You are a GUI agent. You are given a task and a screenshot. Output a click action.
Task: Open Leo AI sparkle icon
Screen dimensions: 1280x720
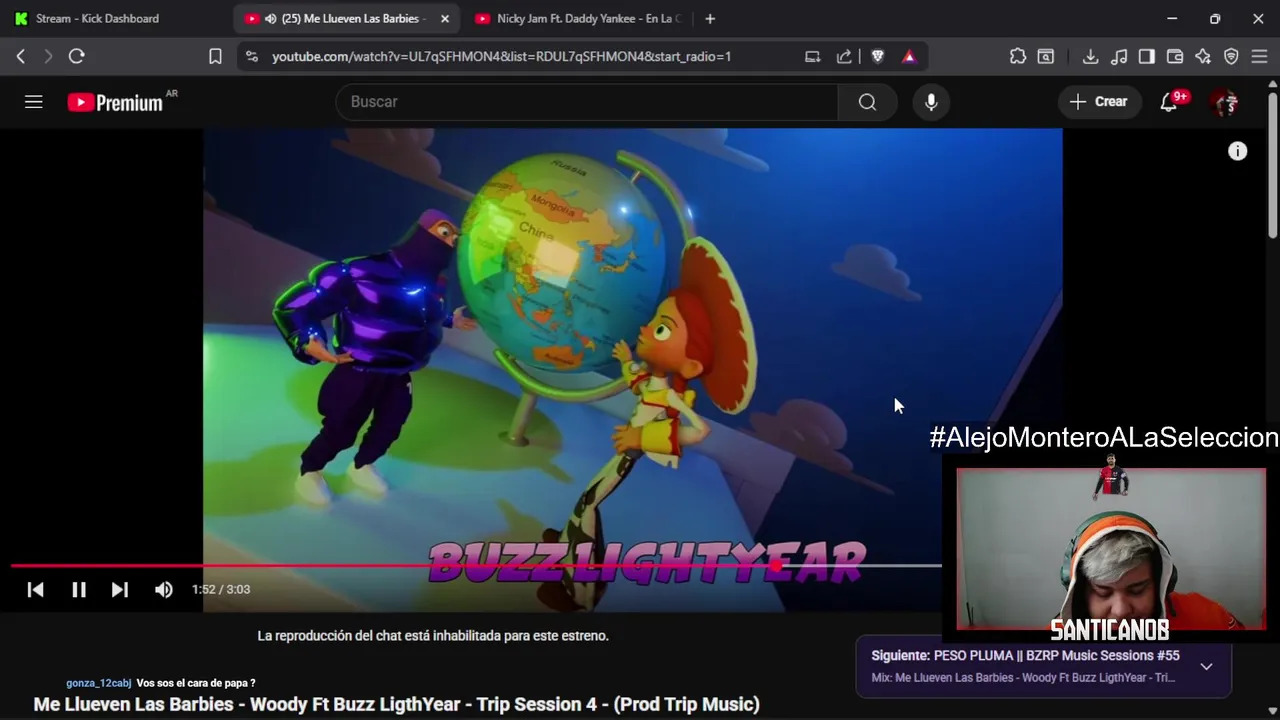pyautogui.click(x=1203, y=57)
